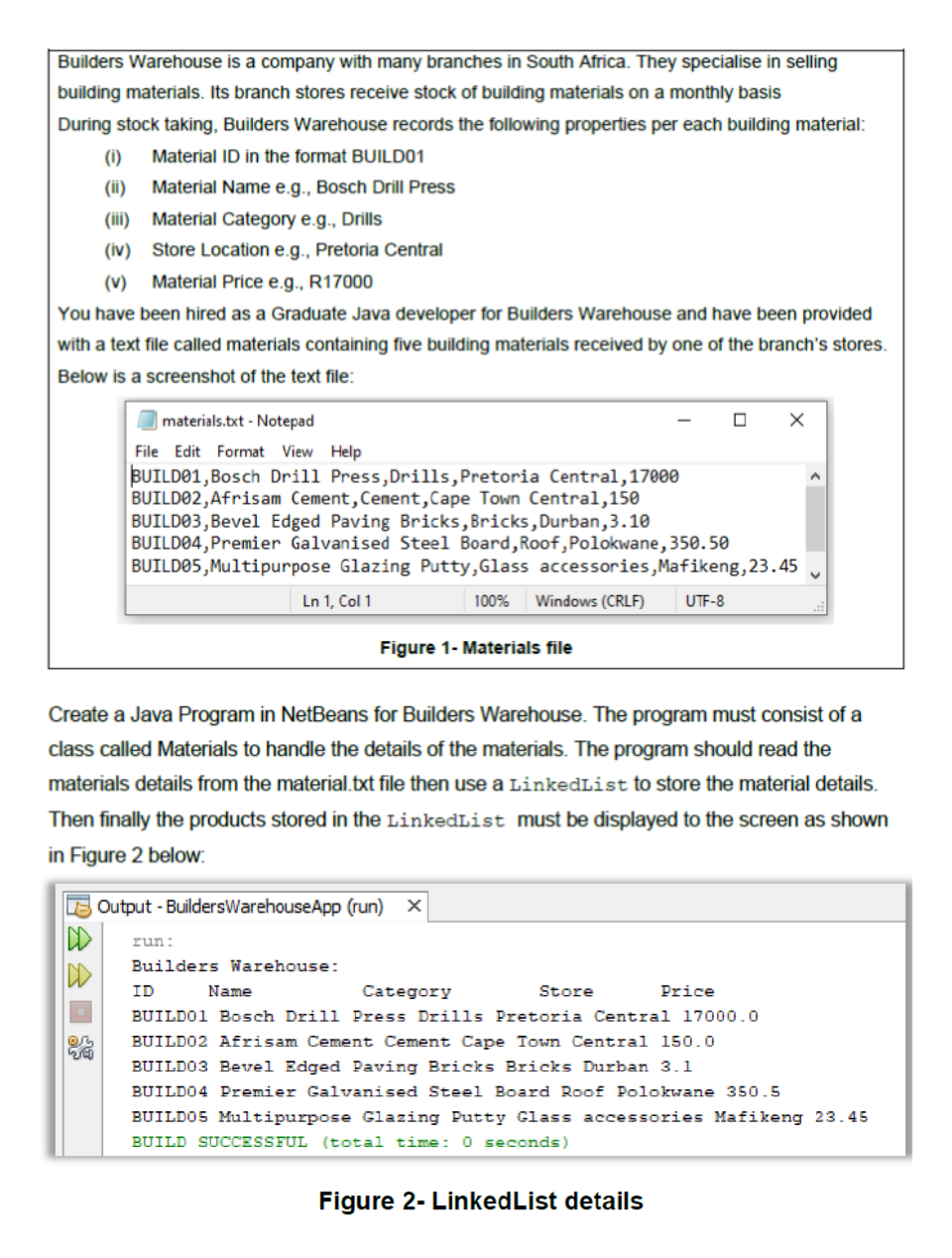Click the Category column header in output
This screenshot has height=1258, width=952.
click(407, 990)
